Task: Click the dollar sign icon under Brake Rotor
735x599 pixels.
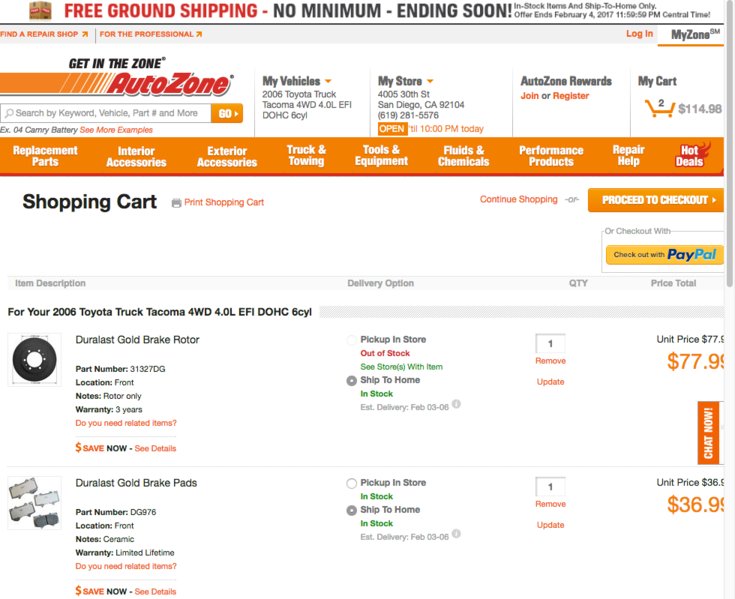Action: 78,447
